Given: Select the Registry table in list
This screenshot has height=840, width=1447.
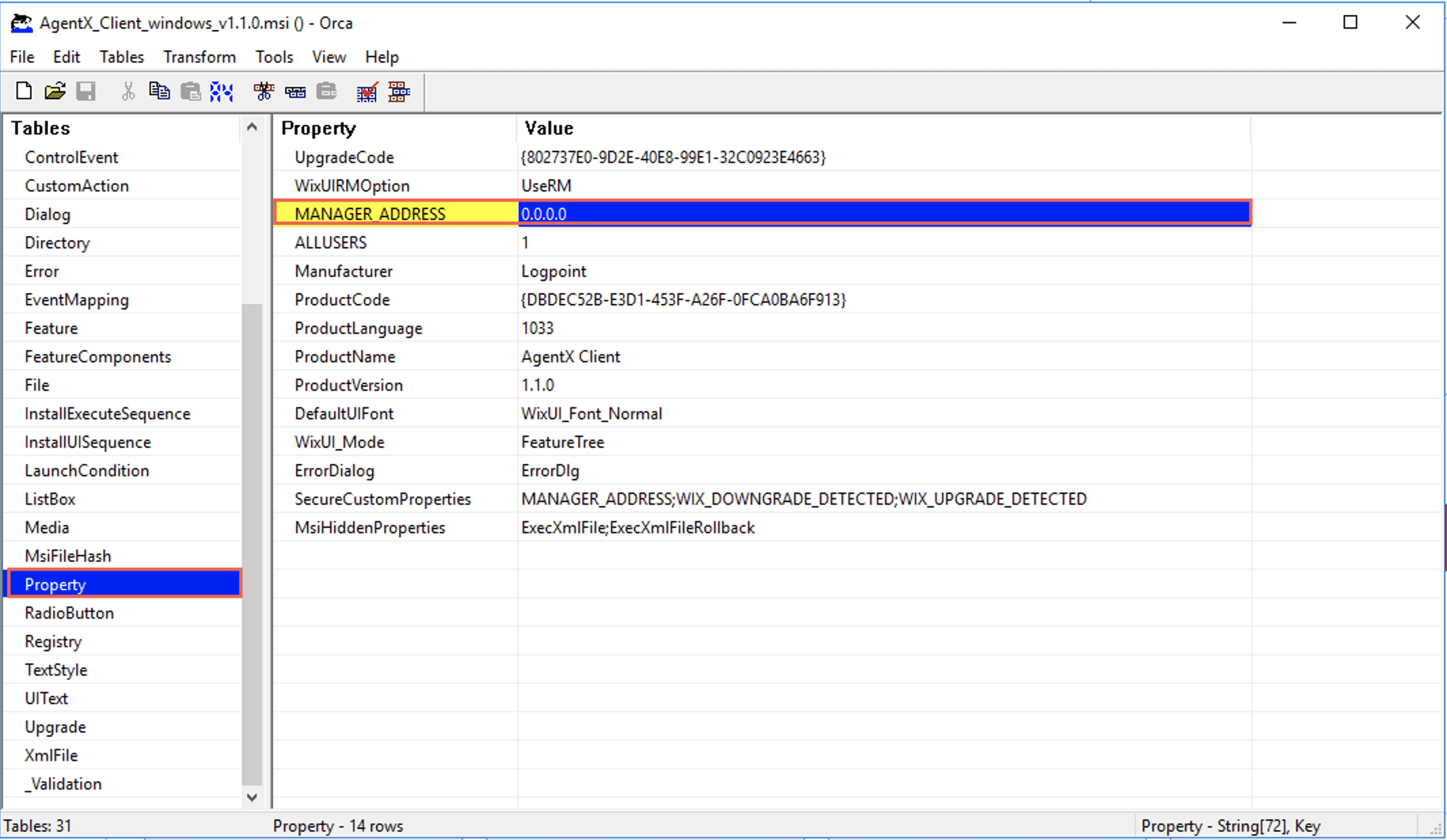Looking at the screenshot, I should [53, 642].
